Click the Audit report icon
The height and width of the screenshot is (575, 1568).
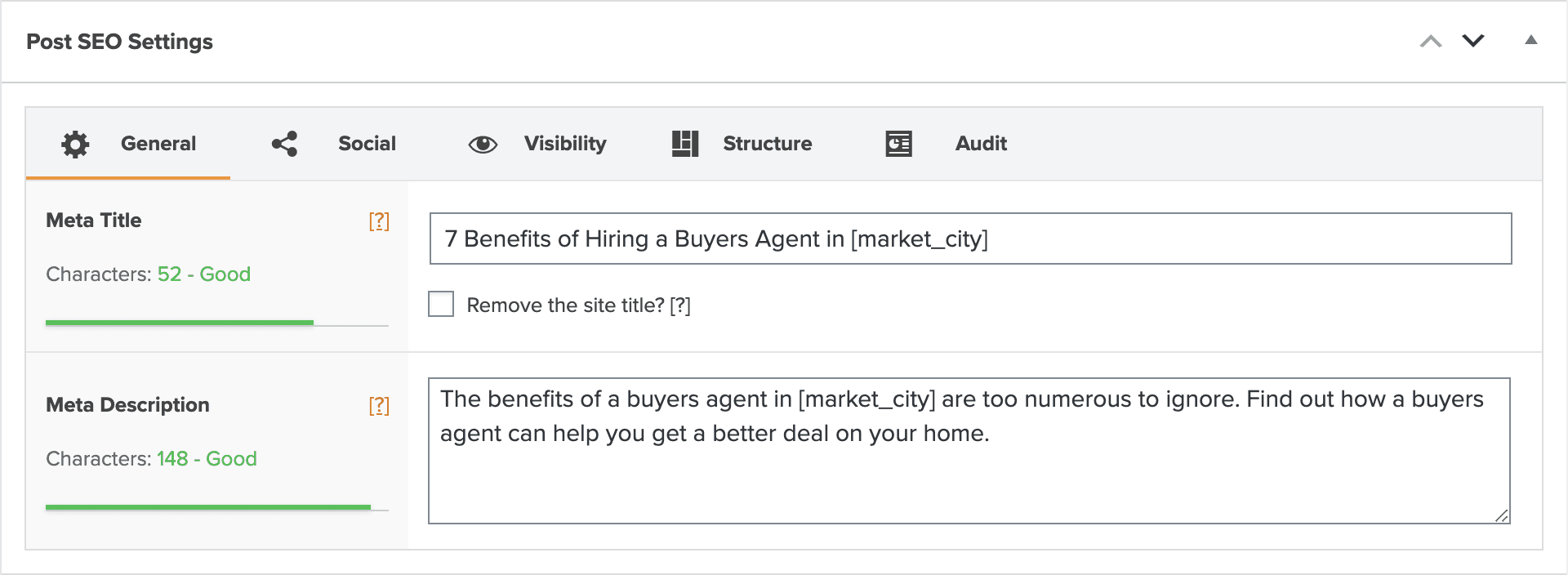(898, 144)
